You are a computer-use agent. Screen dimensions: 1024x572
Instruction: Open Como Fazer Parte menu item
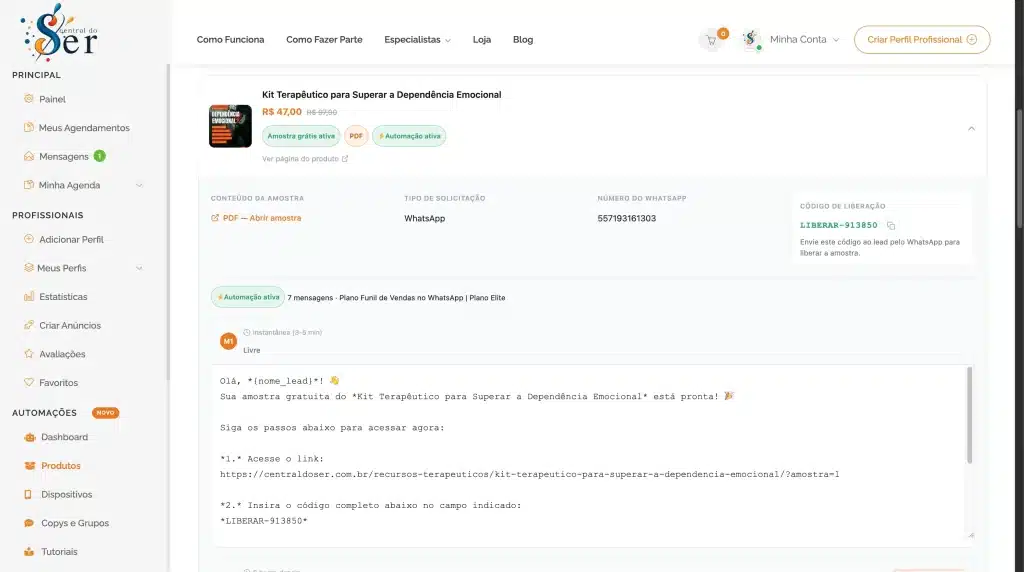(324, 40)
